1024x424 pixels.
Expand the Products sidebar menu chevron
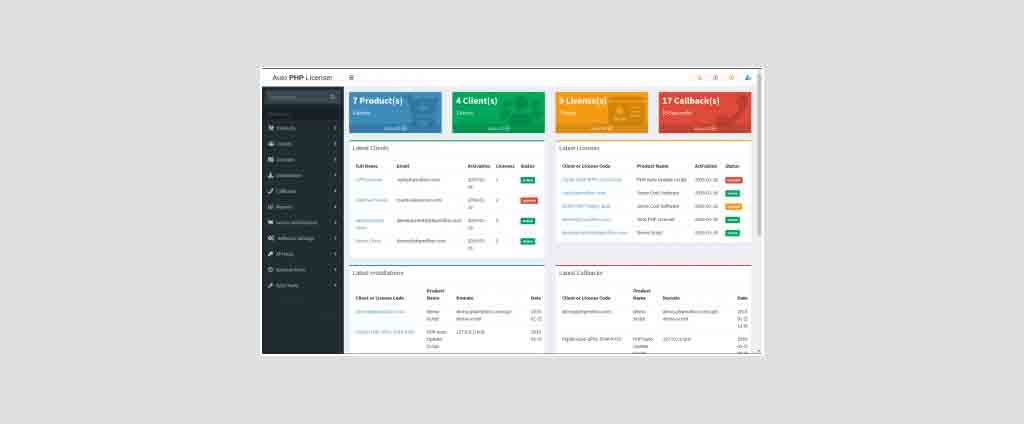click(x=335, y=128)
